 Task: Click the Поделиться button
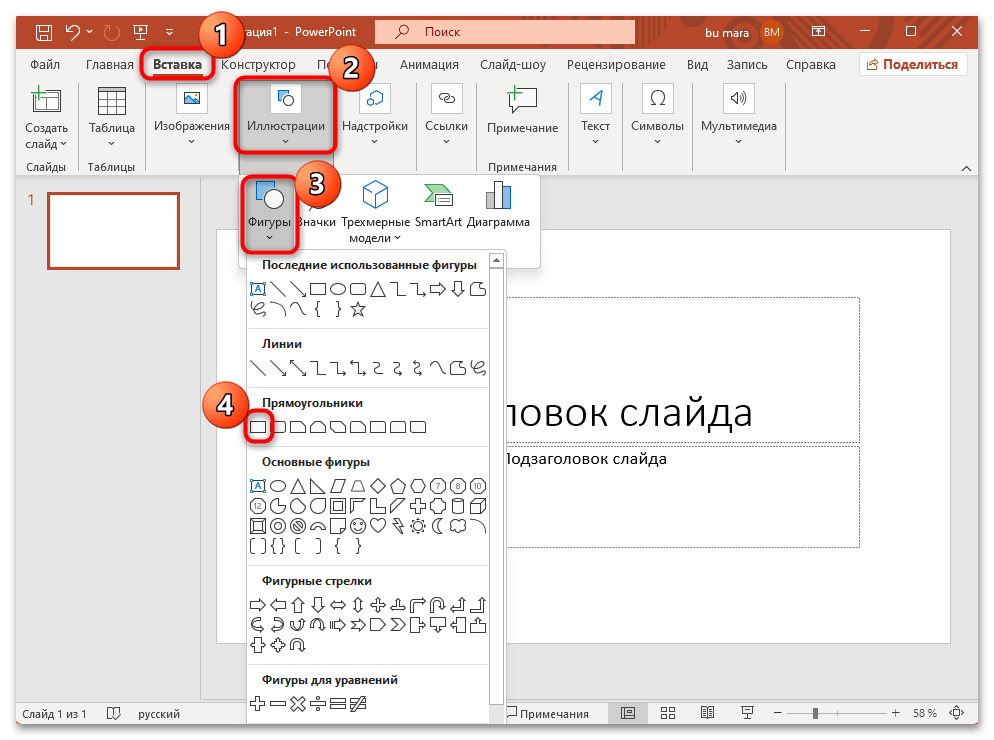coord(915,63)
